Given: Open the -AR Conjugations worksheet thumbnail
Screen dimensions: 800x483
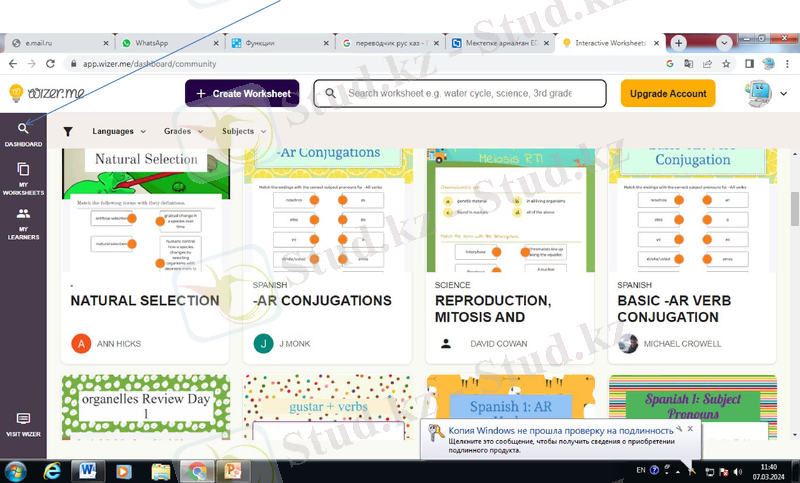Looking at the screenshot, I should (x=328, y=210).
